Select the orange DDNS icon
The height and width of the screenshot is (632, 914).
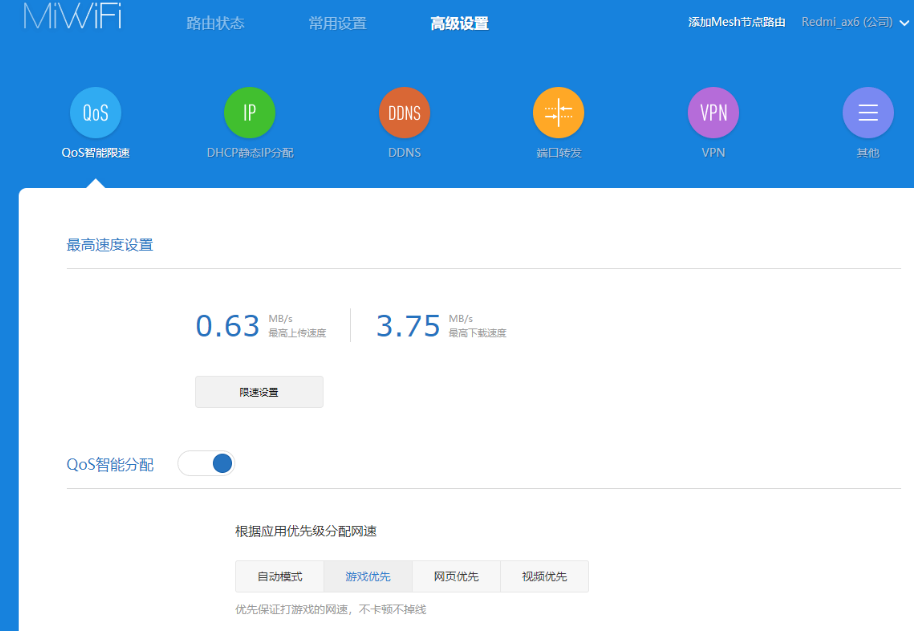[x=404, y=113]
